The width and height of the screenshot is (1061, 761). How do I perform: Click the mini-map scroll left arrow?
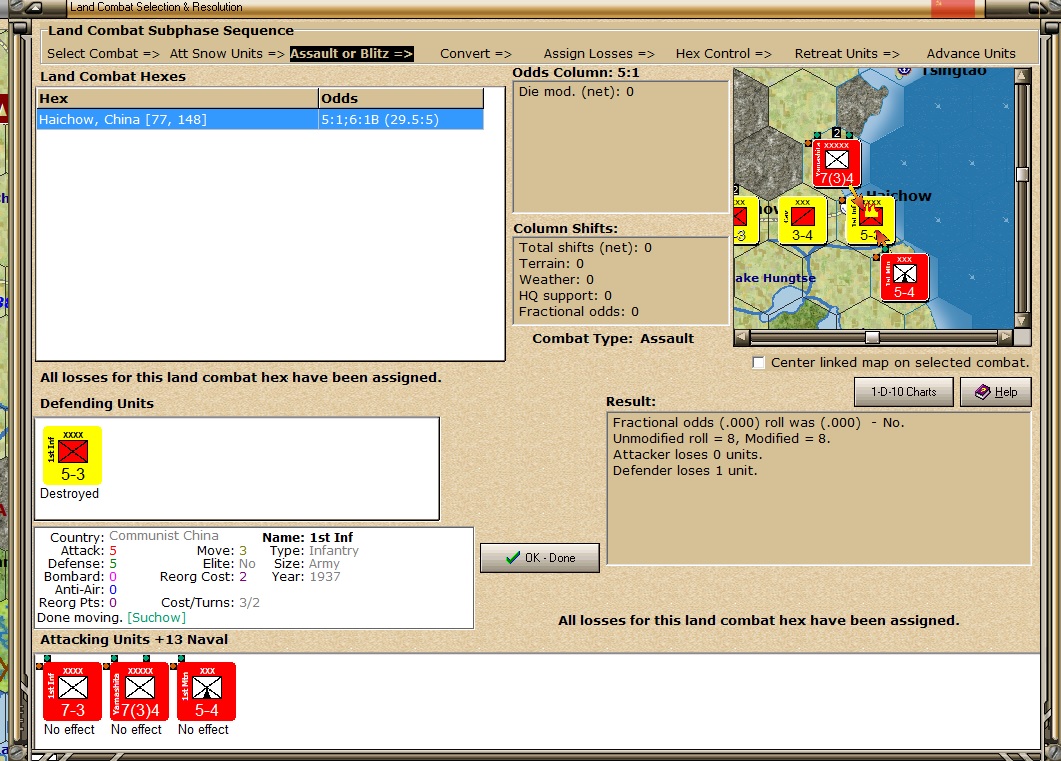click(x=742, y=336)
